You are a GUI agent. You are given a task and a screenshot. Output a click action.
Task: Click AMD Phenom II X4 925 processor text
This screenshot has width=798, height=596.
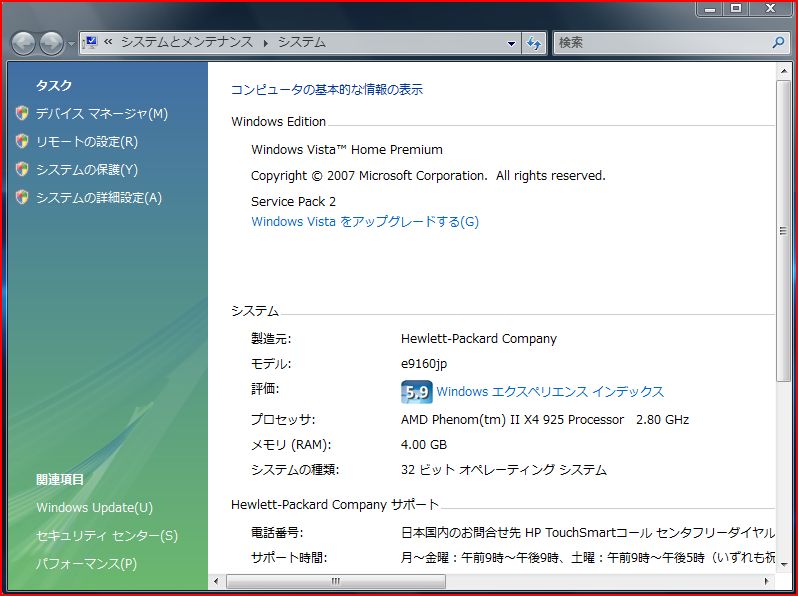click(x=545, y=420)
